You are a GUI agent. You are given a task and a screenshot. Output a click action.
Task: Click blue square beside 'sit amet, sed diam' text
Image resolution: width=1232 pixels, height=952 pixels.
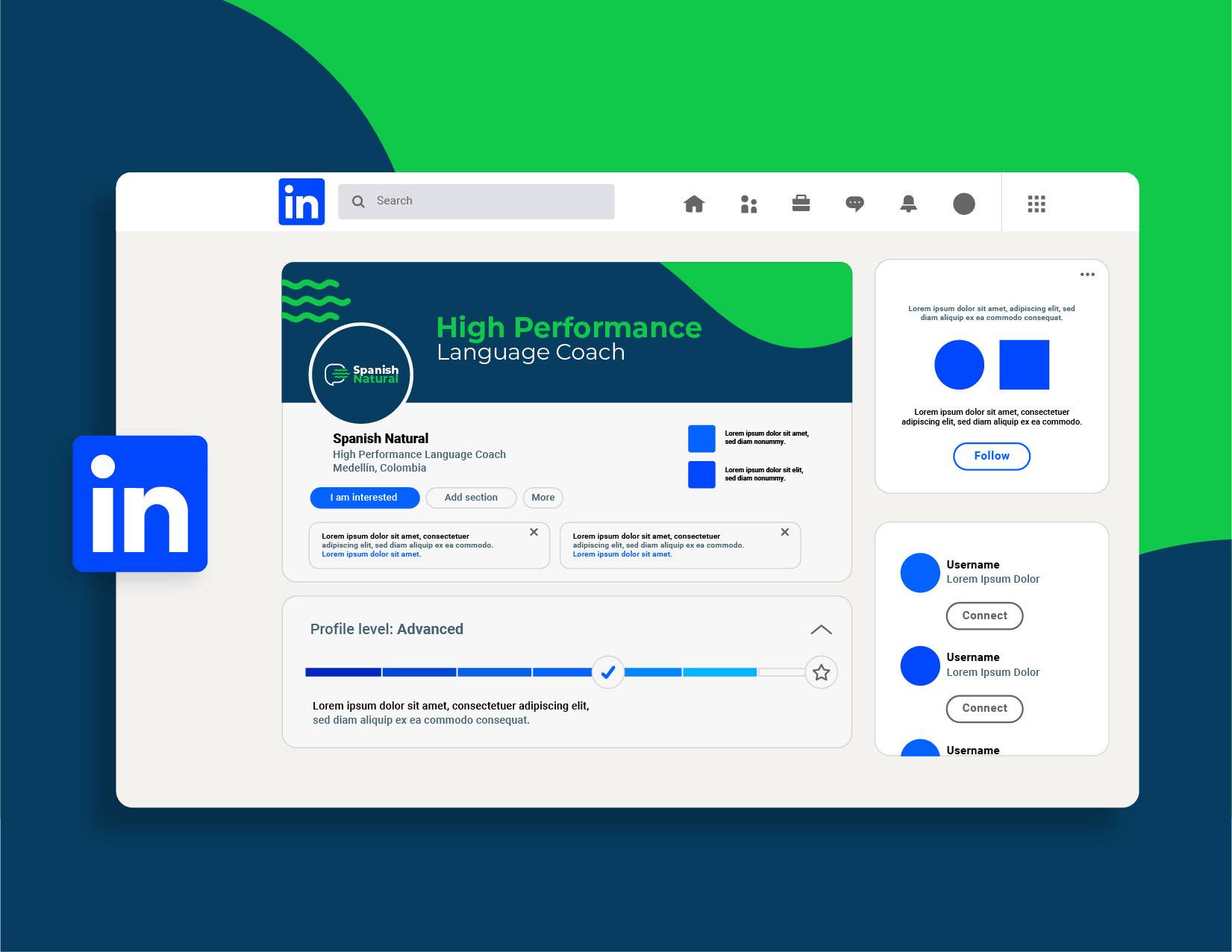(x=701, y=439)
